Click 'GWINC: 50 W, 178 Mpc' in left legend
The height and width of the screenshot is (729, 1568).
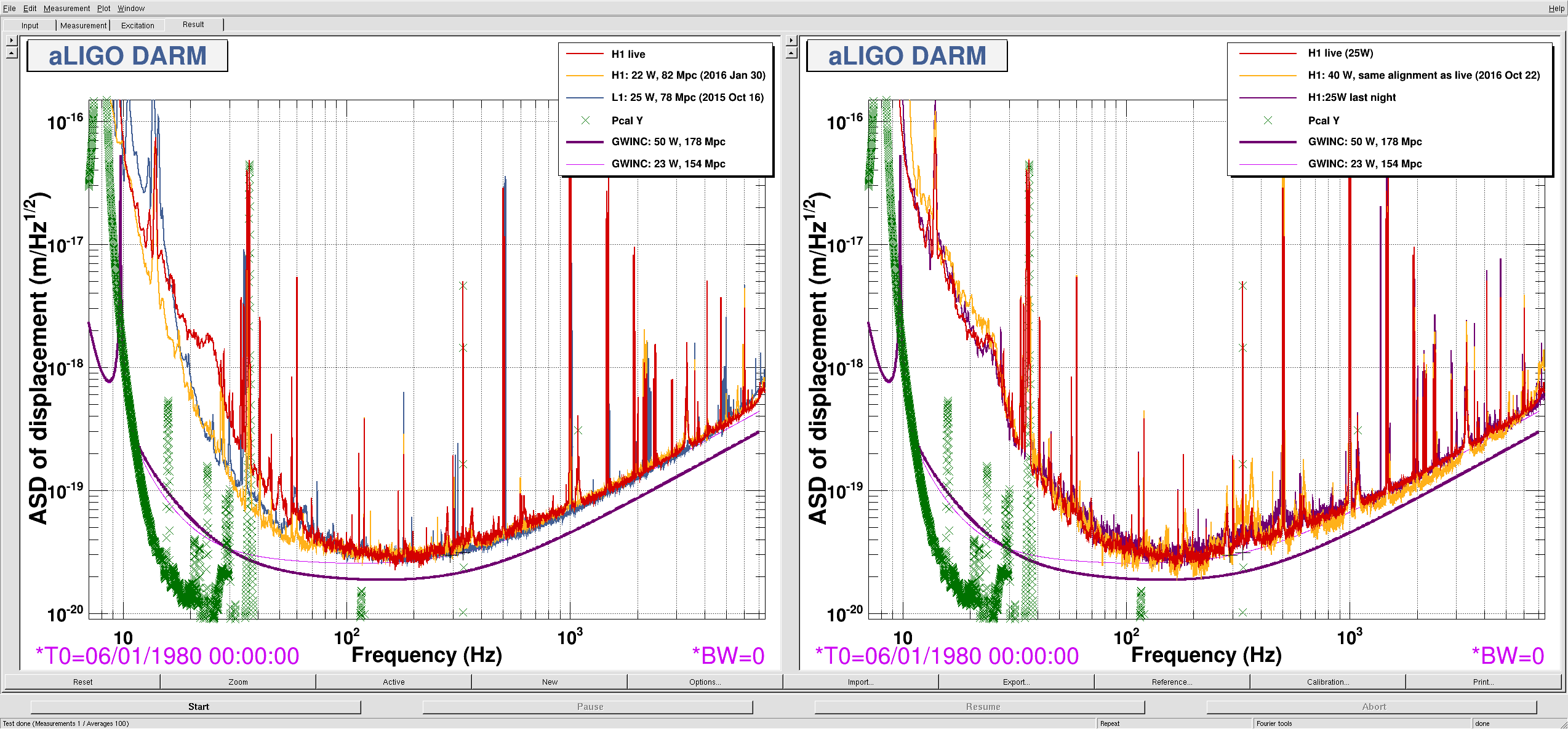click(668, 141)
